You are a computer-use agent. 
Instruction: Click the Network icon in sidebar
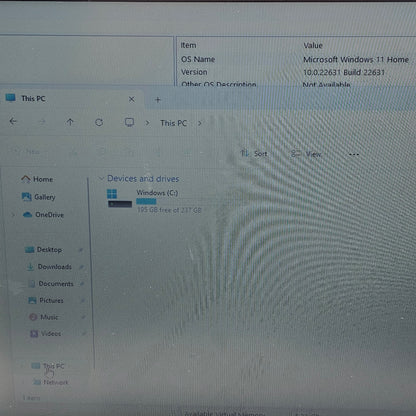pos(37,382)
